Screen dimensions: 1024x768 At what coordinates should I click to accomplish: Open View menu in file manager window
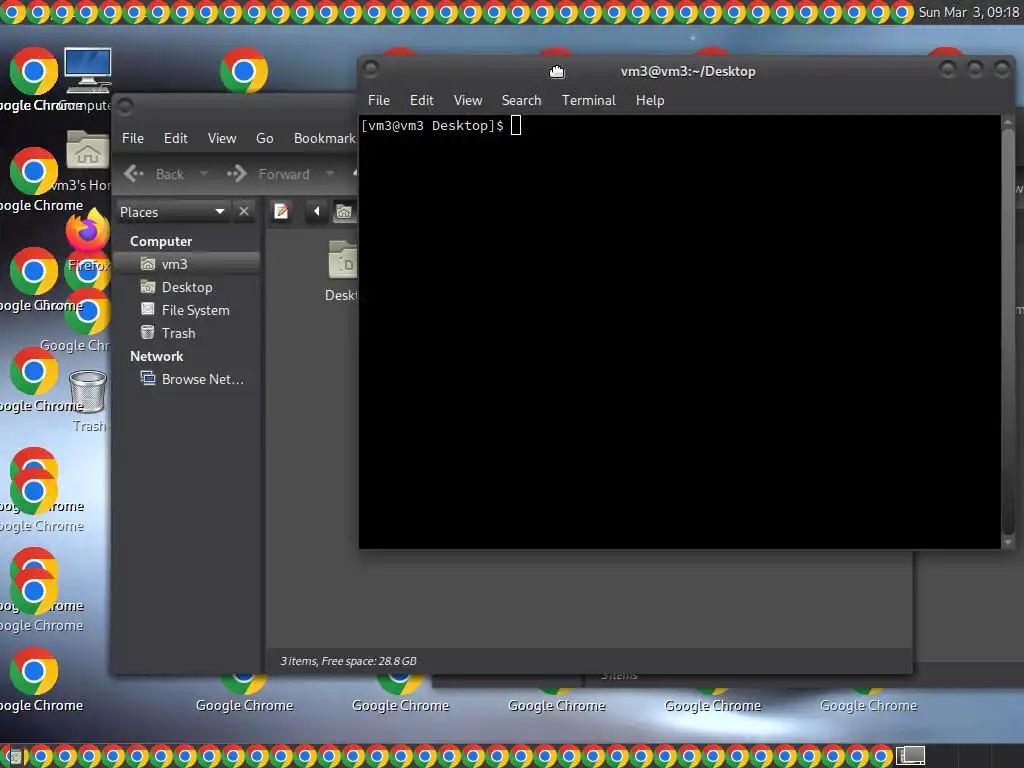tap(222, 138)
